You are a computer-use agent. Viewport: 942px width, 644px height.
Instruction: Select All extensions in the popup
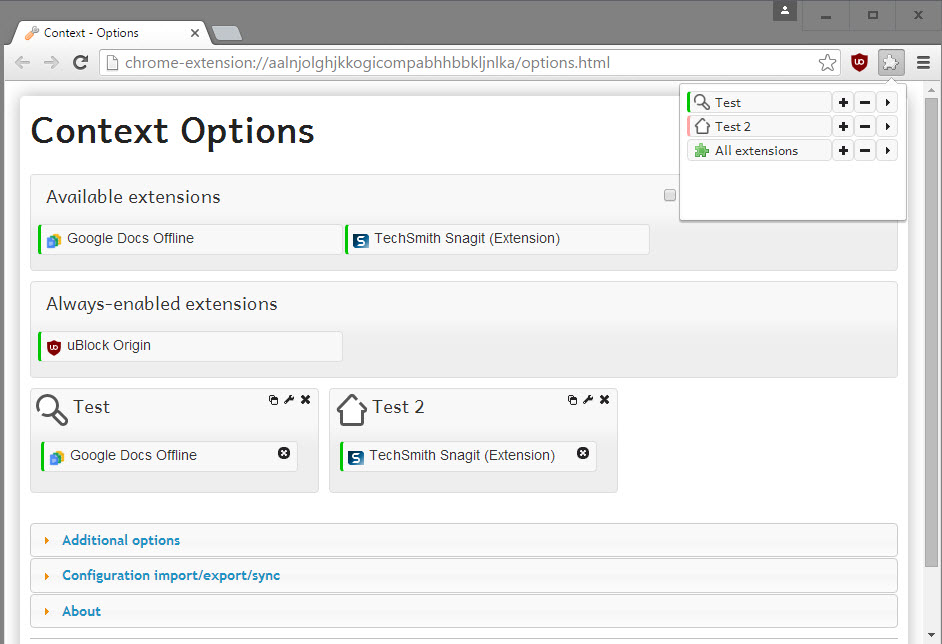click(759, 151)
